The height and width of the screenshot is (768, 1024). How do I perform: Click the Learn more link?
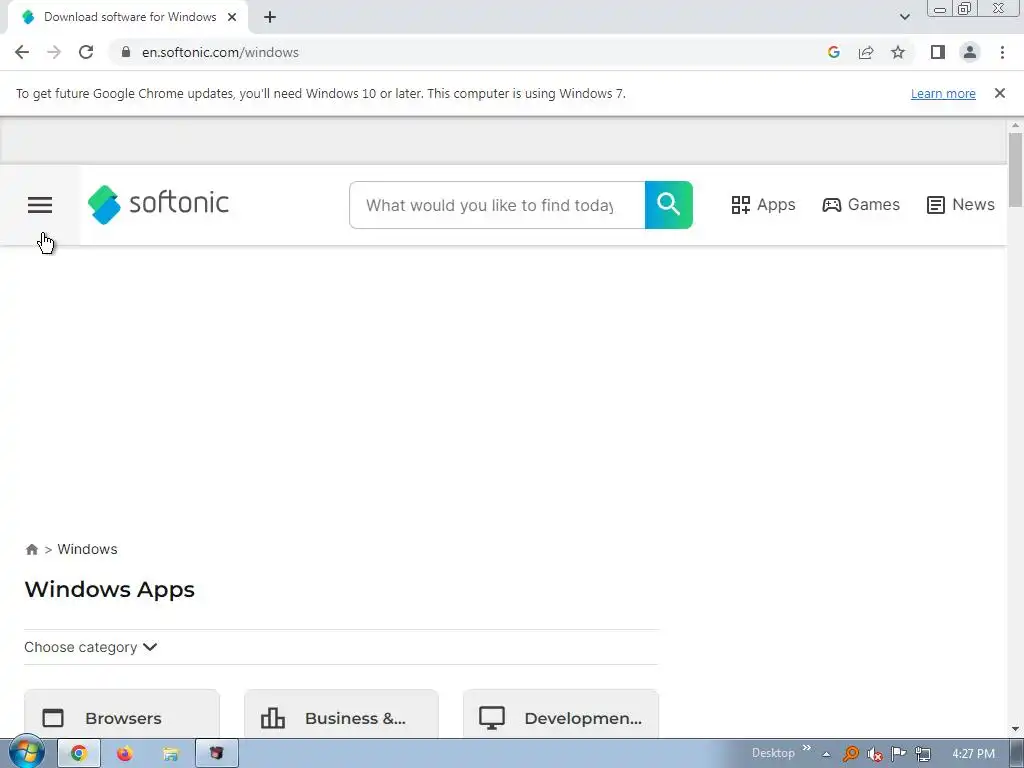pos(943,93)
